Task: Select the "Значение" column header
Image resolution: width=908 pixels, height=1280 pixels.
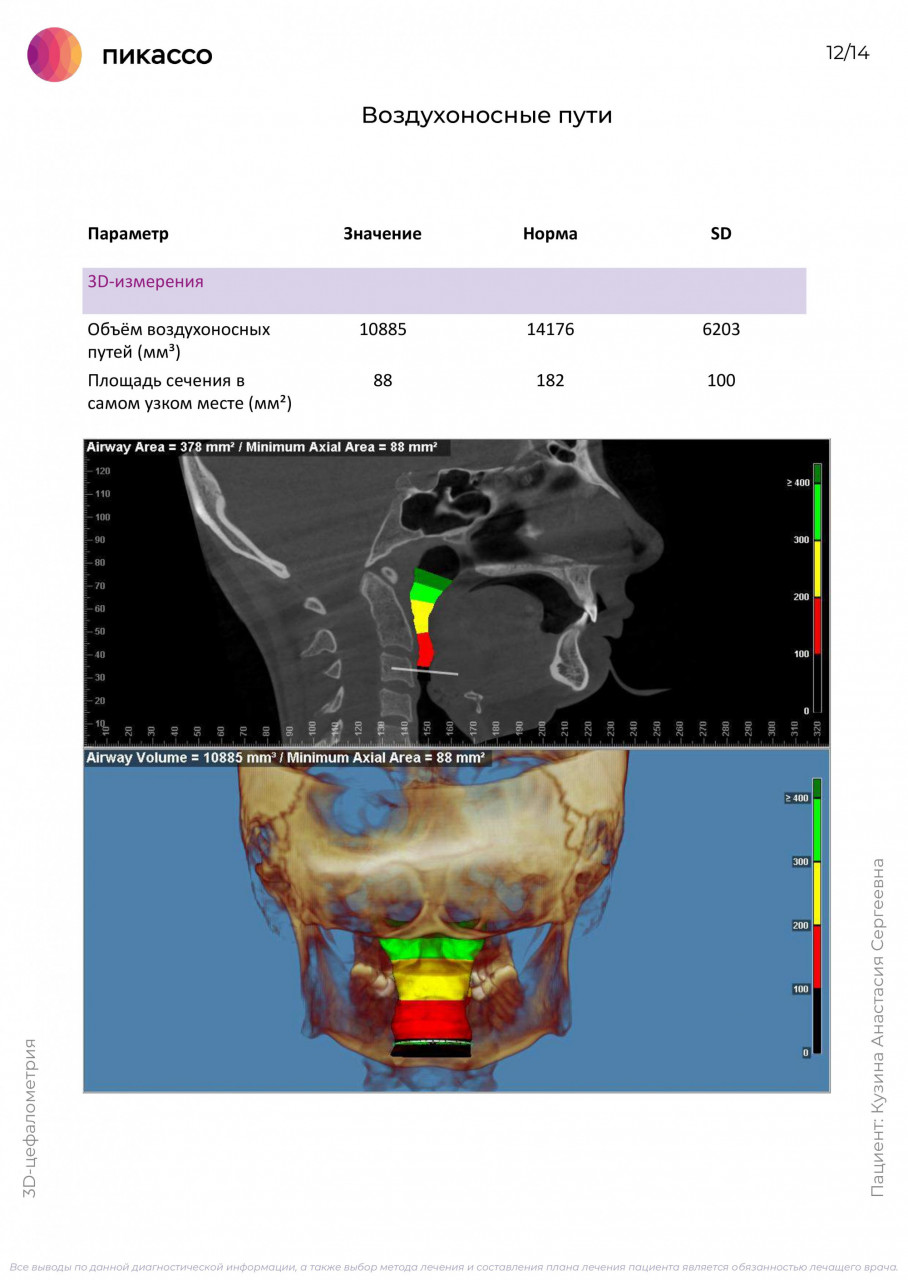Action: point(382,234)
